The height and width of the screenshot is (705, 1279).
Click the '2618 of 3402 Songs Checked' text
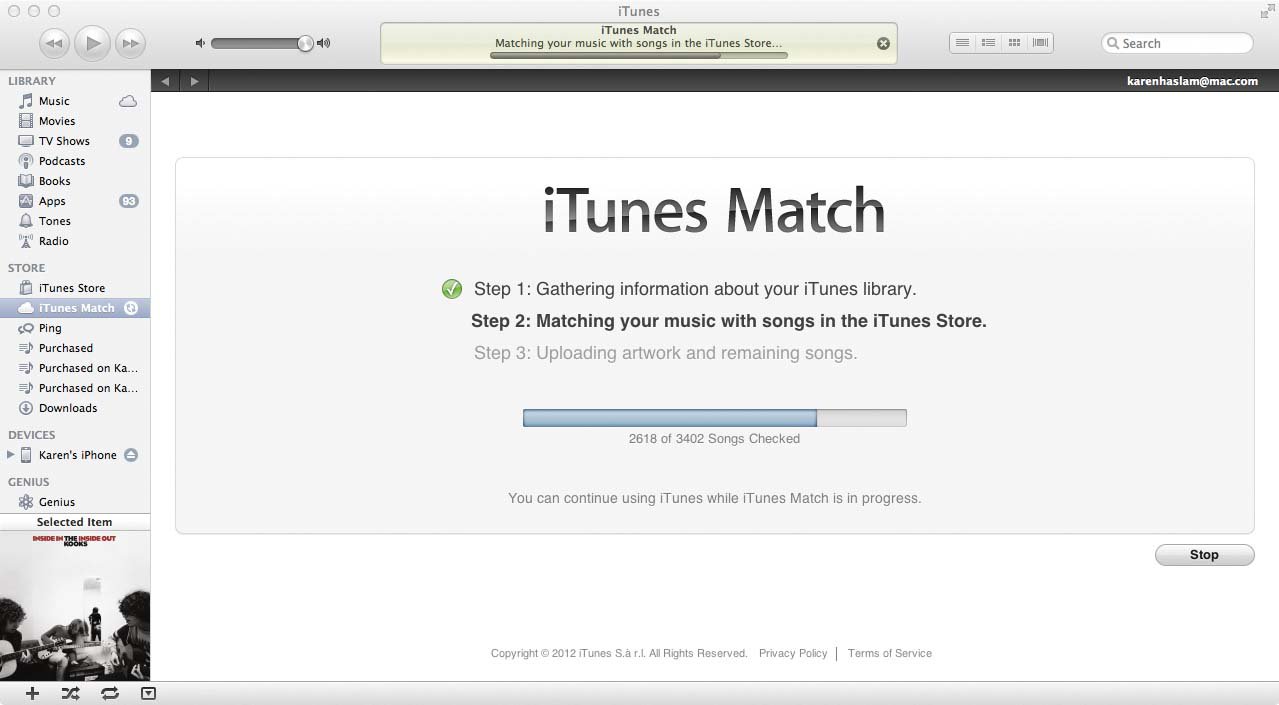click(714, 438)
